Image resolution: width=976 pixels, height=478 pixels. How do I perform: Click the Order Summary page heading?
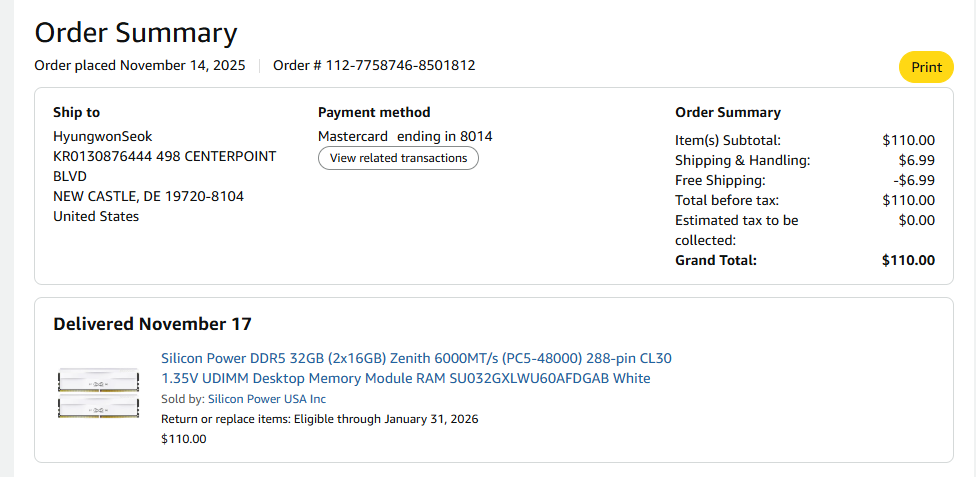point(136,33)
